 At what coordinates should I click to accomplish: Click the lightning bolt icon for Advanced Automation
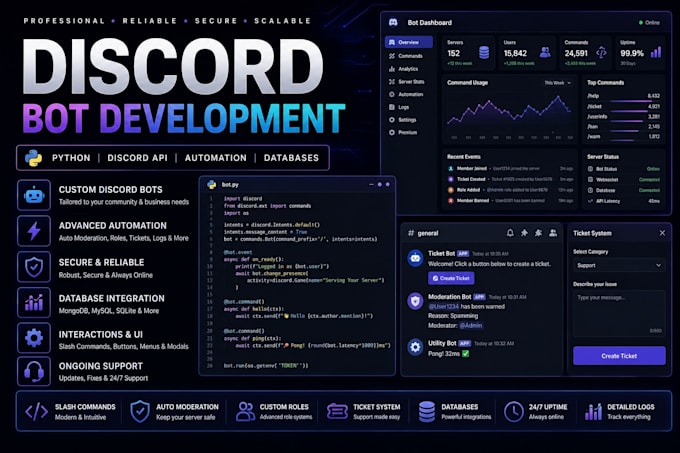[x=34, y=231]
